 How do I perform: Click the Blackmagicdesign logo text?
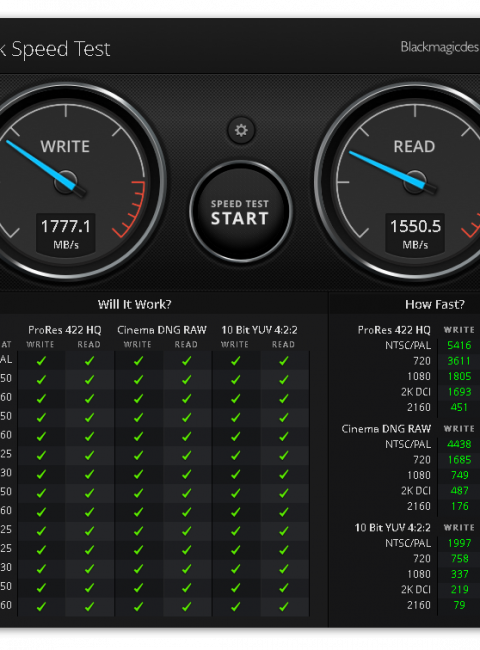click(x=440, y=47)
